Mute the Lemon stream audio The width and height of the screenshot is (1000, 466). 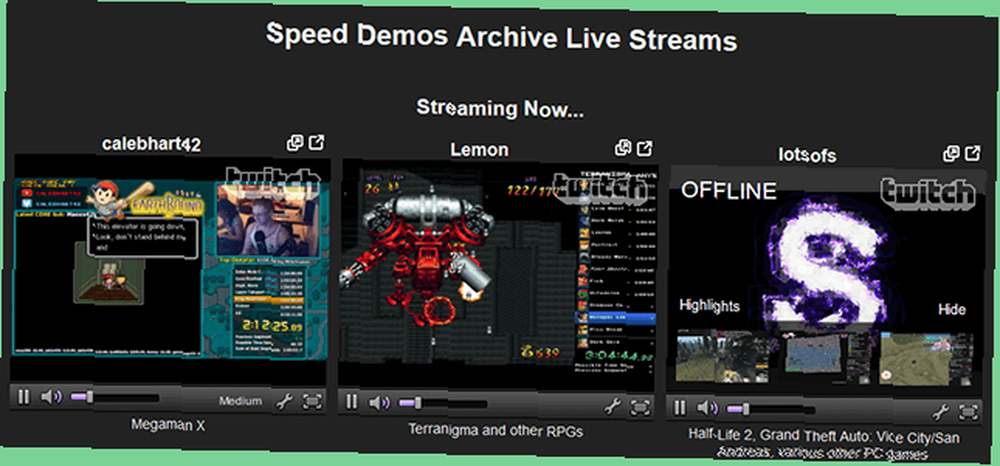point(379,403)
